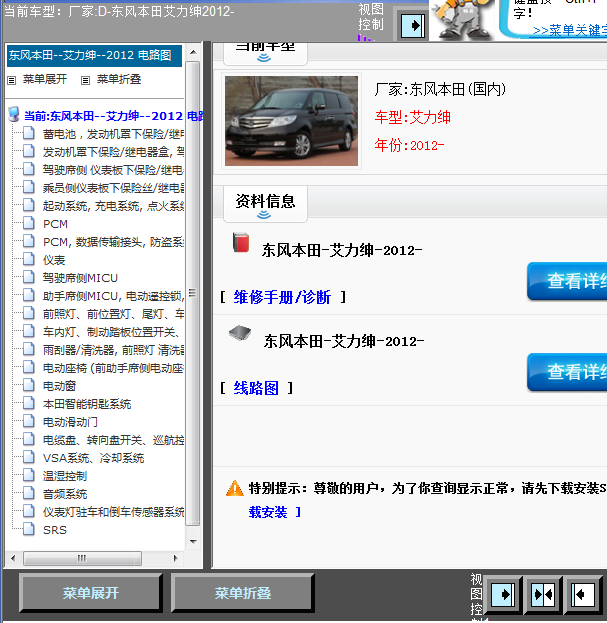Click the bottom 菜单折叠 button
This screenshot has height=623, width=607.
pyautogui.click(x=243, y=593)
